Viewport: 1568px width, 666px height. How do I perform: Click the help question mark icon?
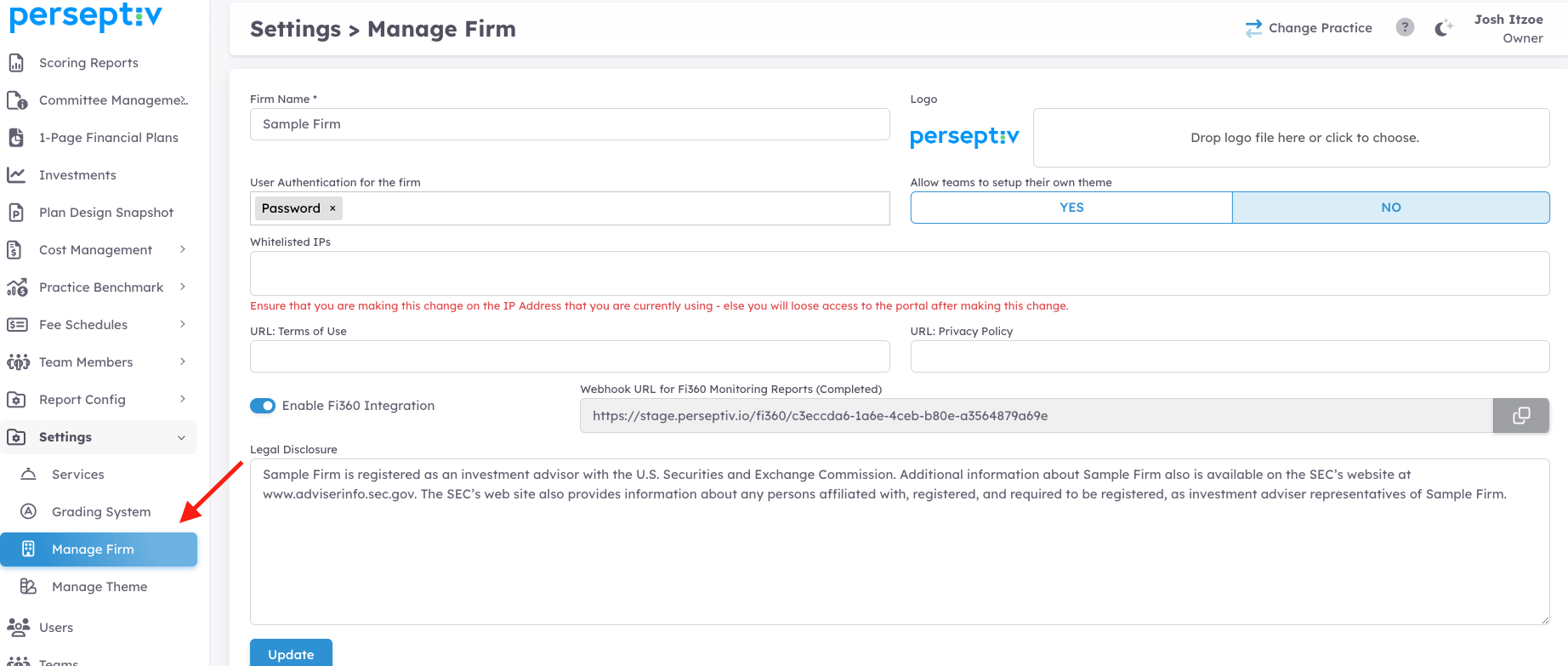click(x=1405, y=27)
